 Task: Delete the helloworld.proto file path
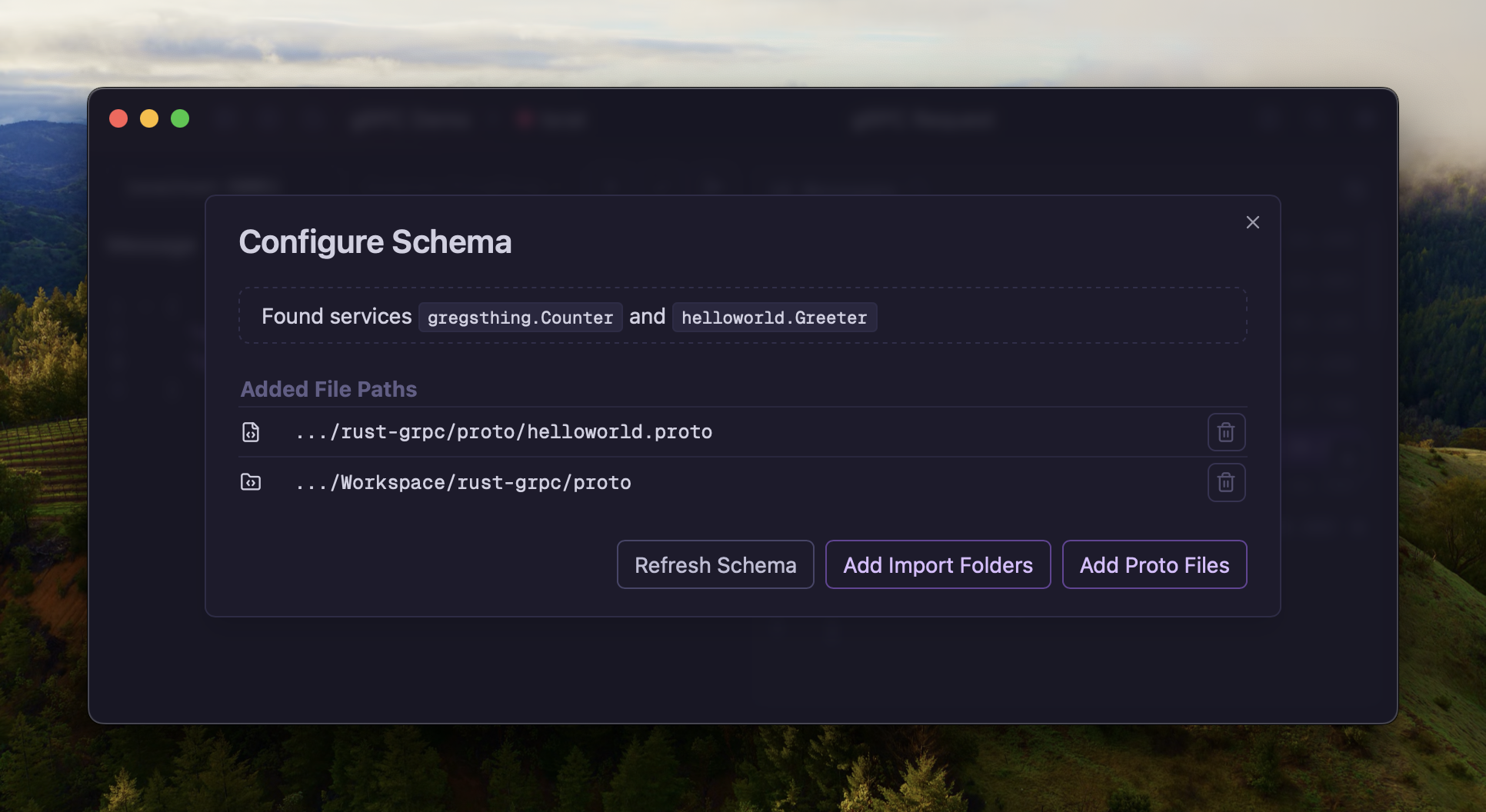[1226, 432]
